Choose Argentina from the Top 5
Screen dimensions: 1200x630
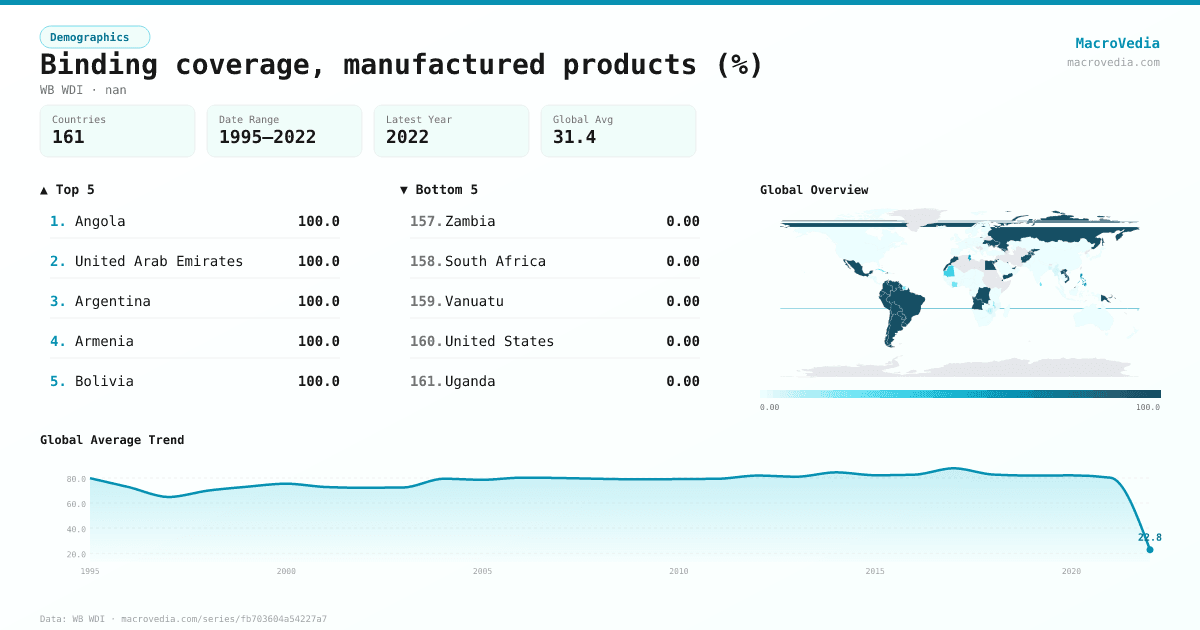[113, 301]
